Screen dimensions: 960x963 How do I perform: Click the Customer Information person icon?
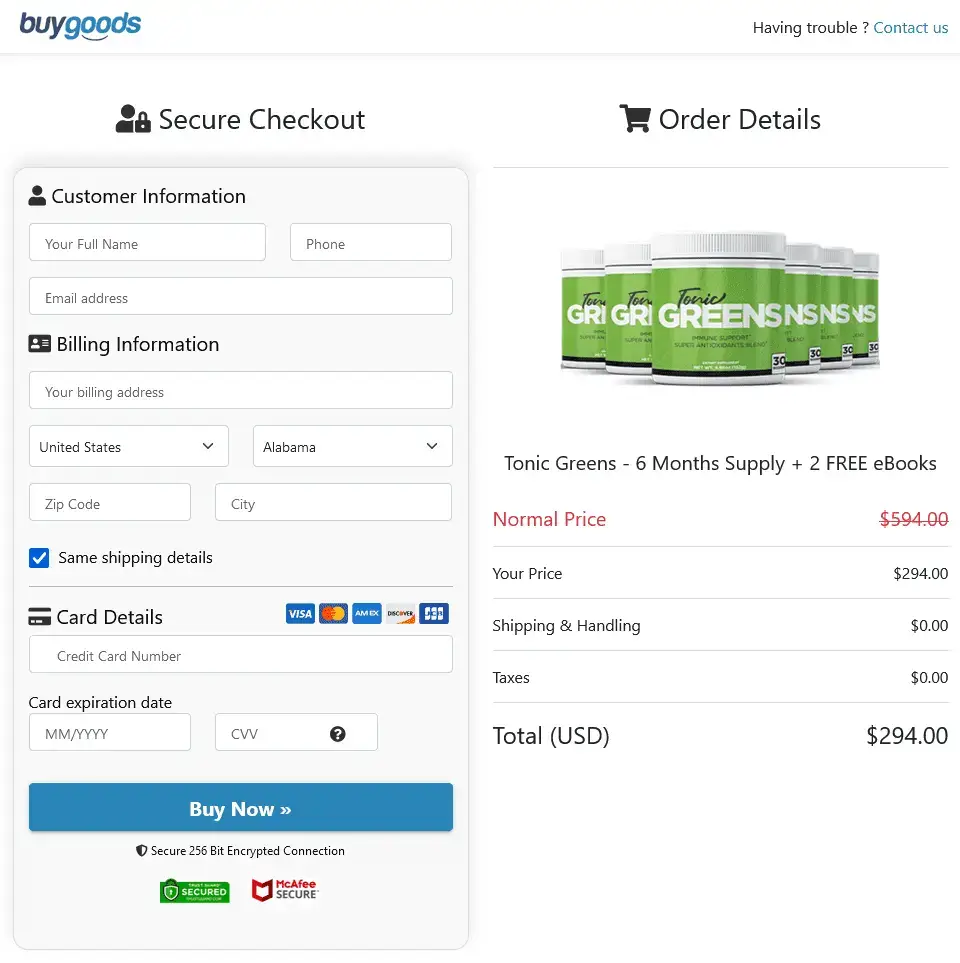(x=35, y=195)
